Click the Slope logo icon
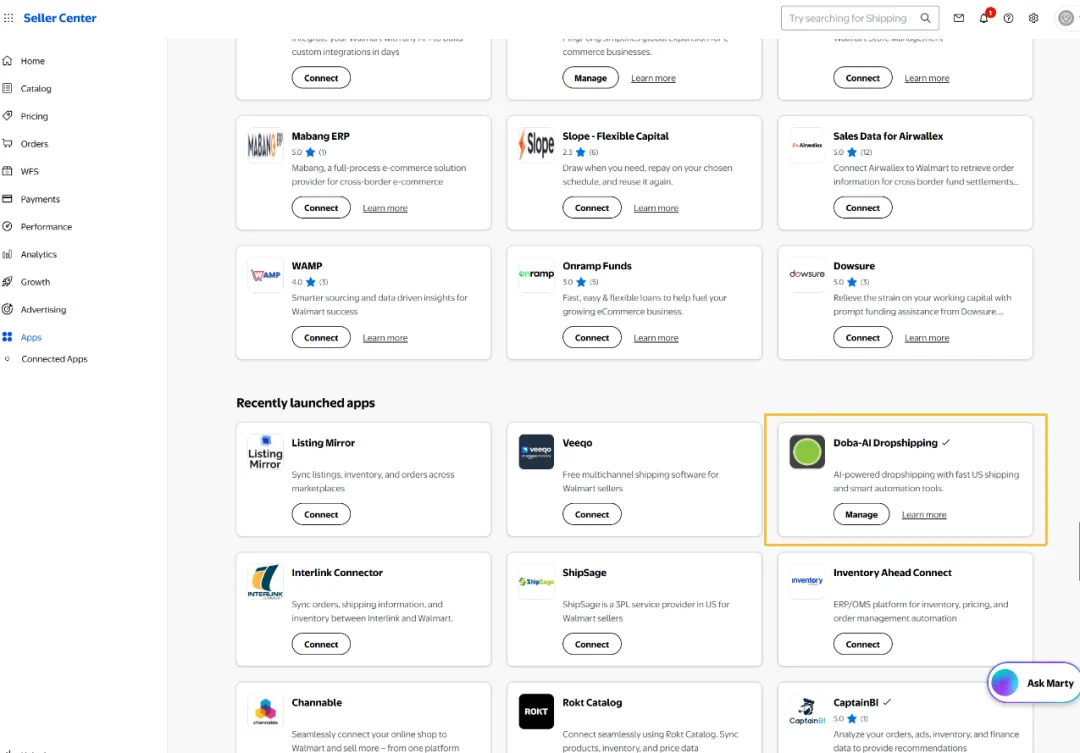 (536, 145)
